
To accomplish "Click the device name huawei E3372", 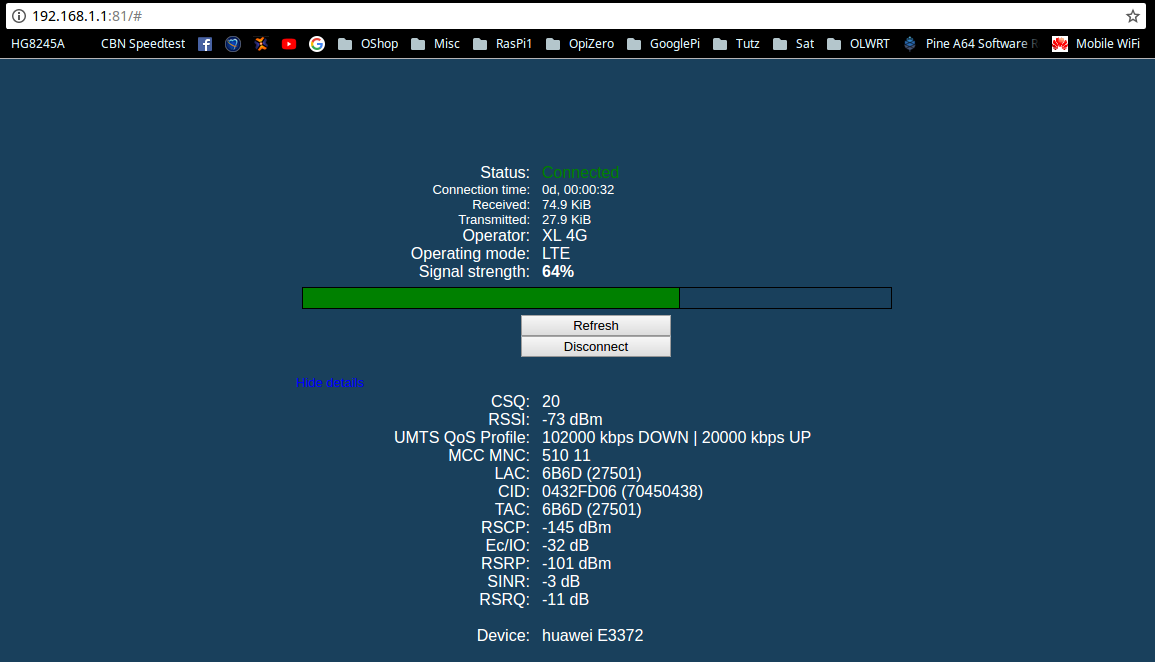I will [592, 635].
